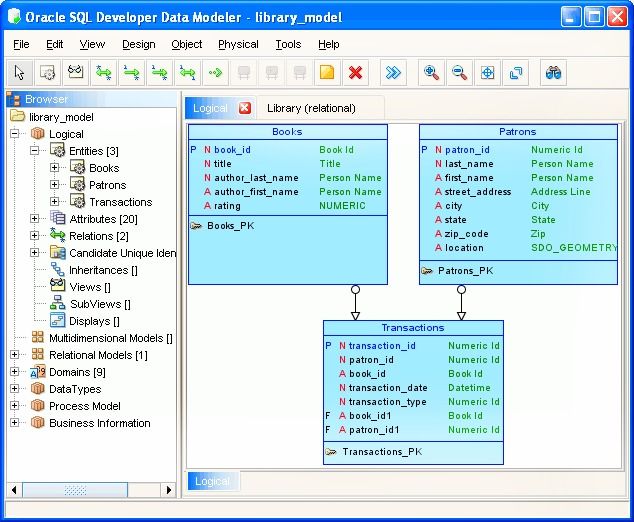Click the New Entity toolbar icon
This screenshot has width=634, height=522.
point(47,72)
